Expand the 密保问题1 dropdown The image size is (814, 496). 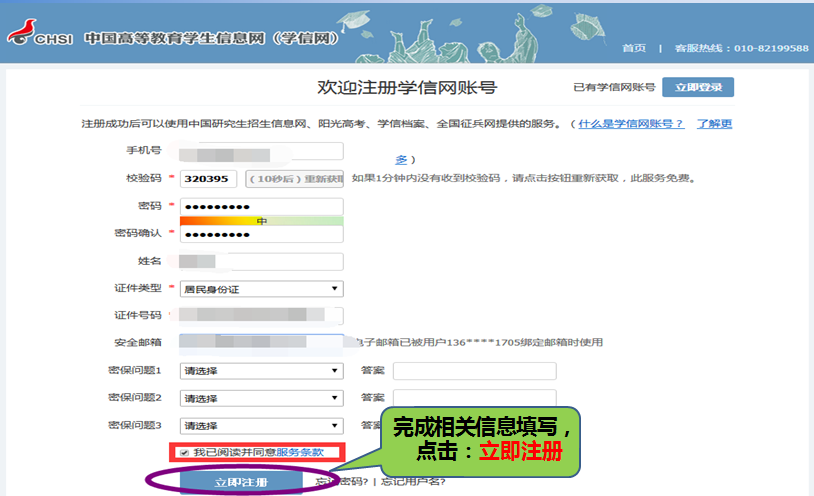coord(260,371)
